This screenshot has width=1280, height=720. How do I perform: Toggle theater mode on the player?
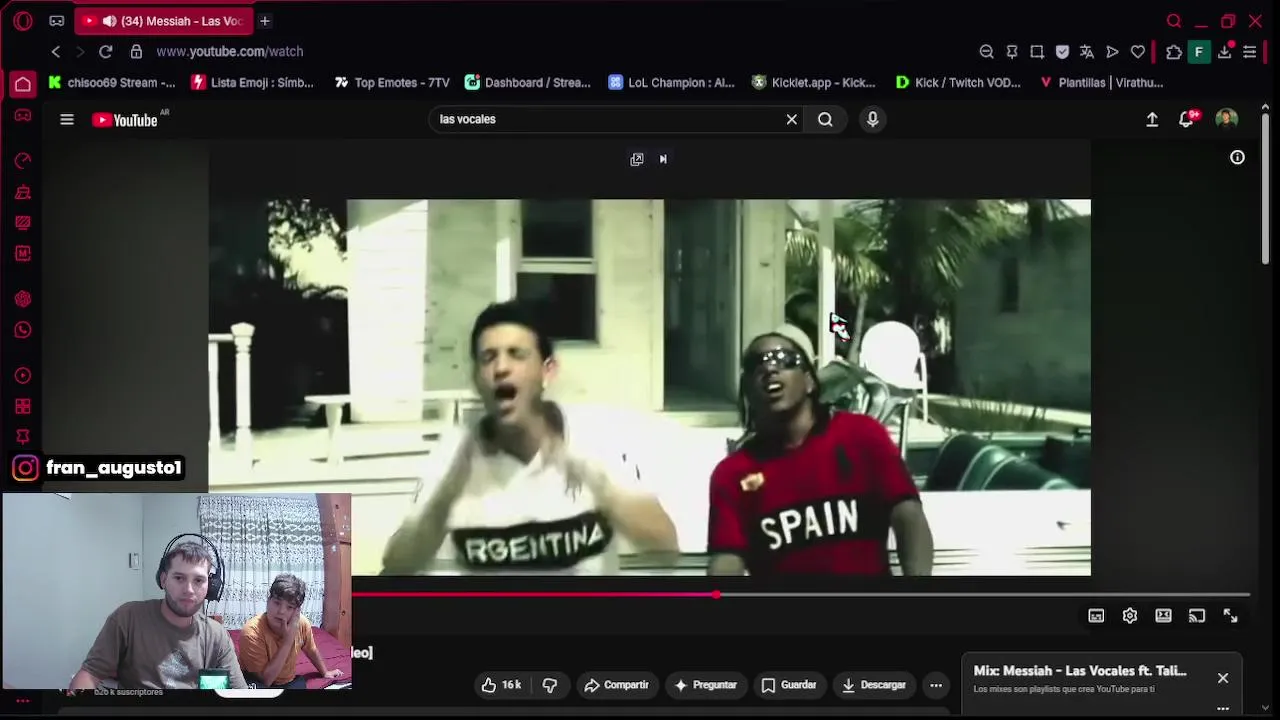(x=1163, y=616)
